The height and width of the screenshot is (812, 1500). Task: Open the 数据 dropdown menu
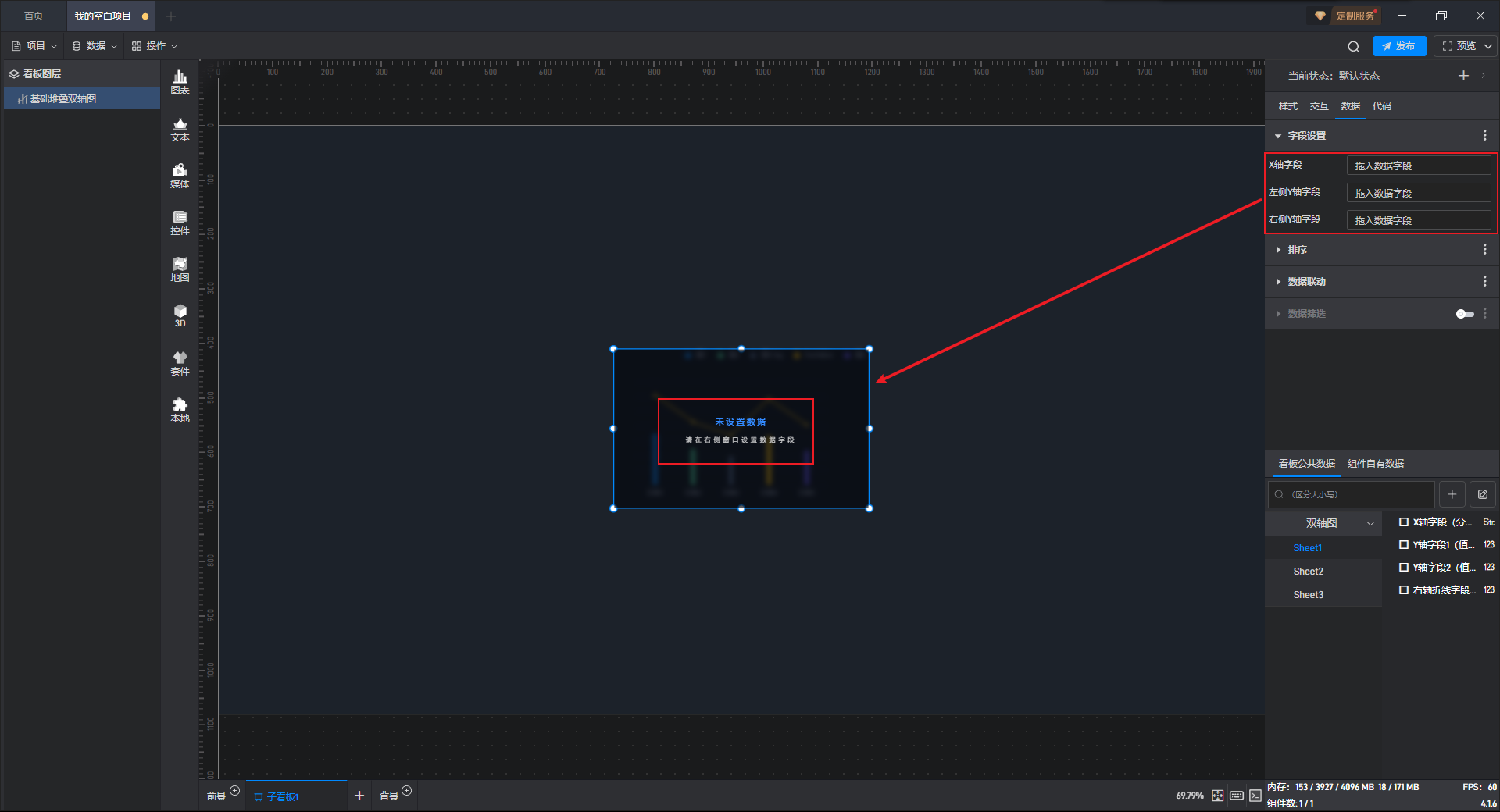95,46
